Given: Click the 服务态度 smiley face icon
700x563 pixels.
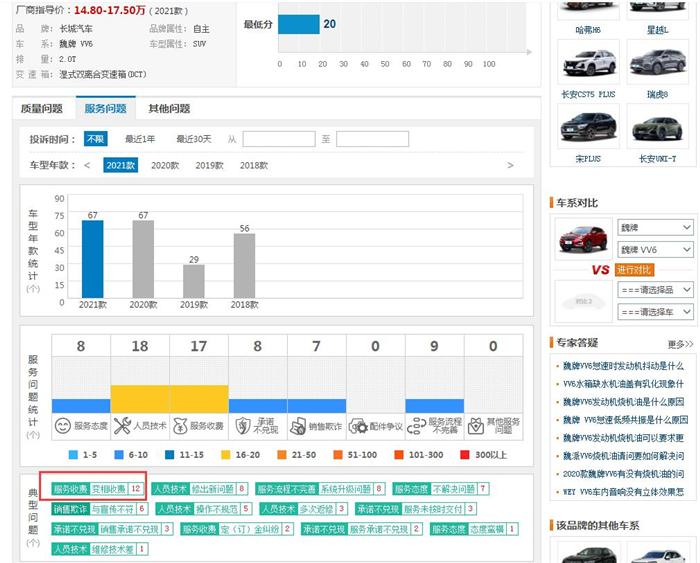Looking at the screenshot, I should [x=63, y=425].
